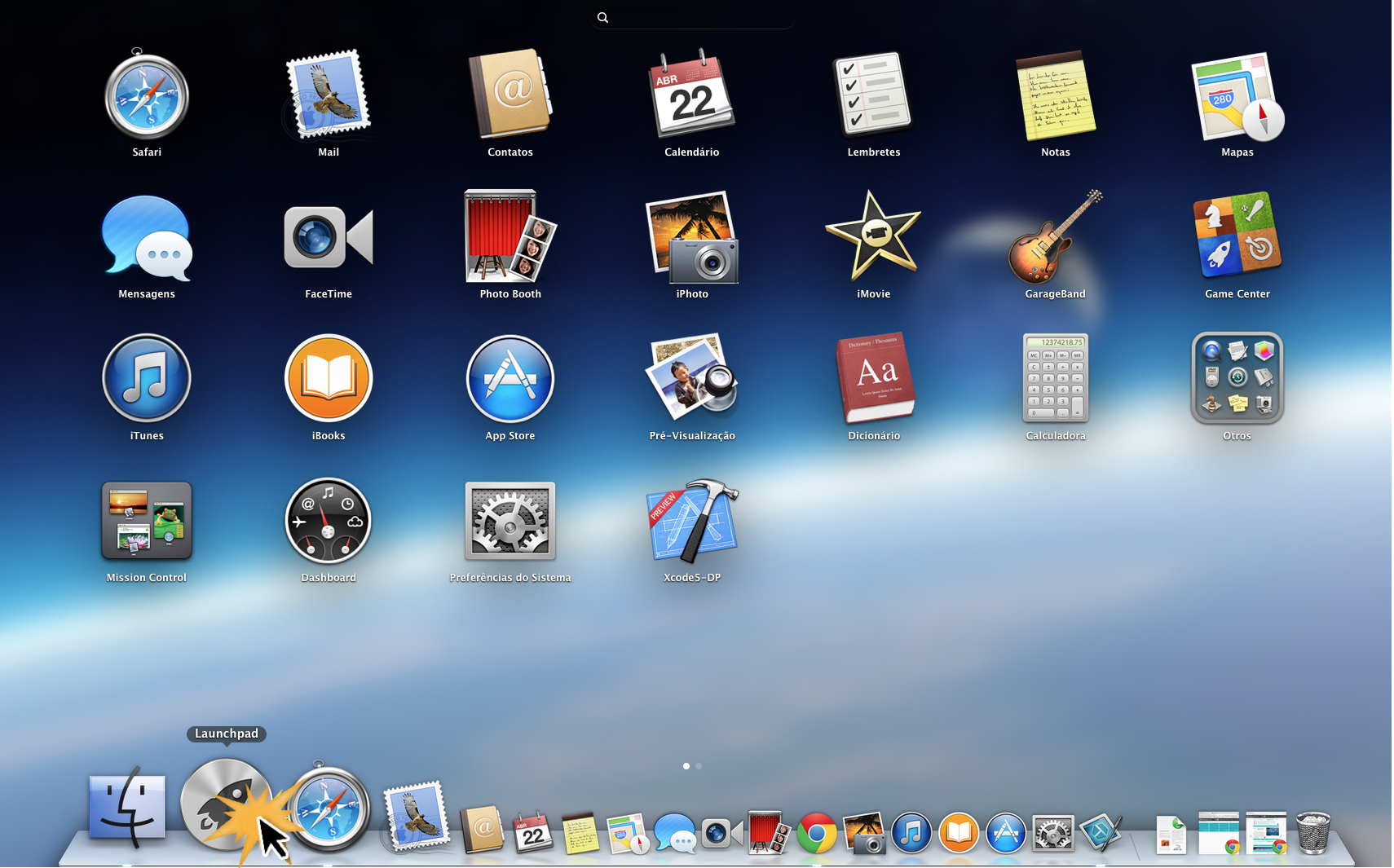The height and width of the screenshot is (868, 1394).
Task: Select the first Launchpad page dot
Action: pos(686,766)
